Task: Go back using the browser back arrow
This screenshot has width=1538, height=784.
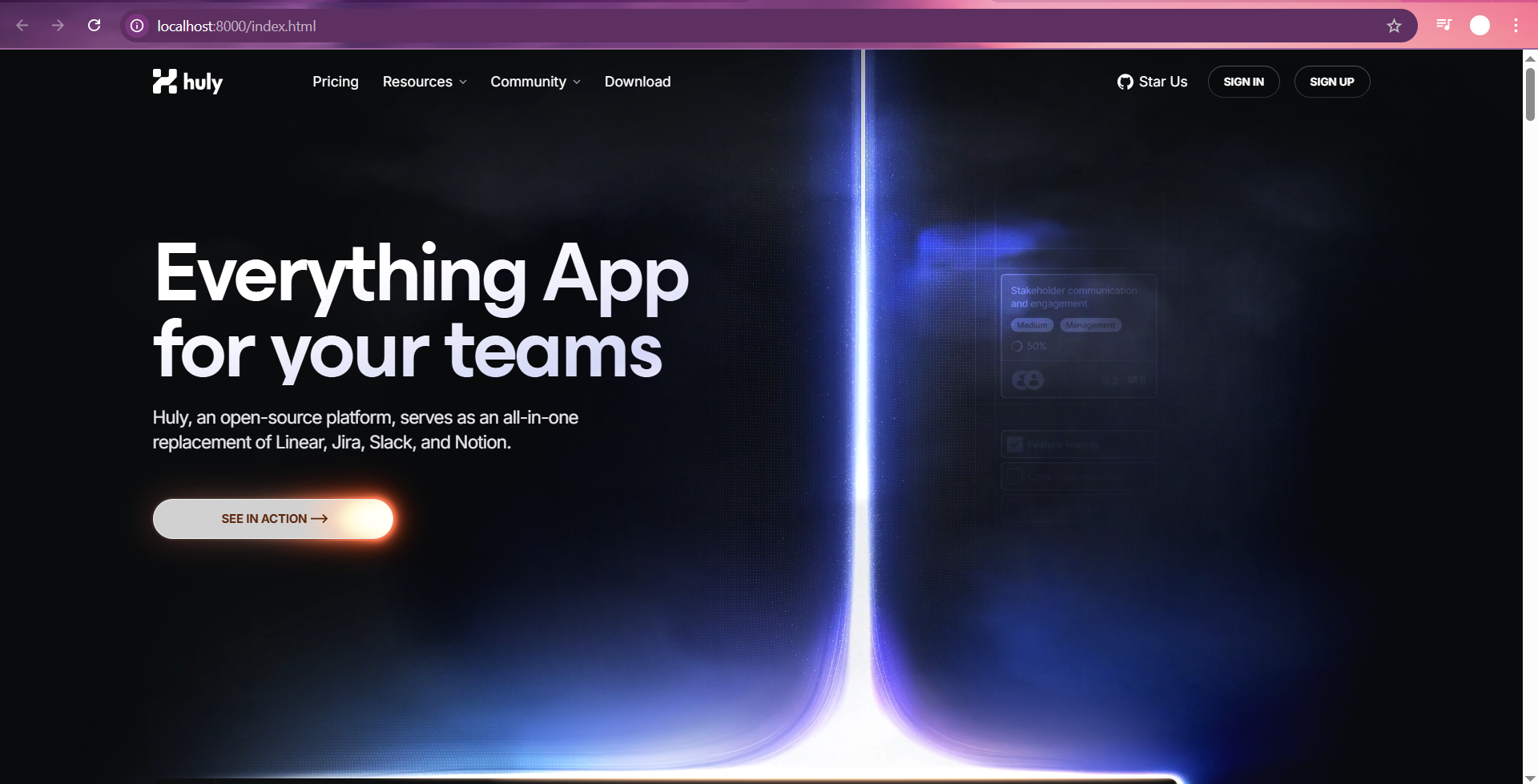Action: pyautogui.click(x=22, y=26)
